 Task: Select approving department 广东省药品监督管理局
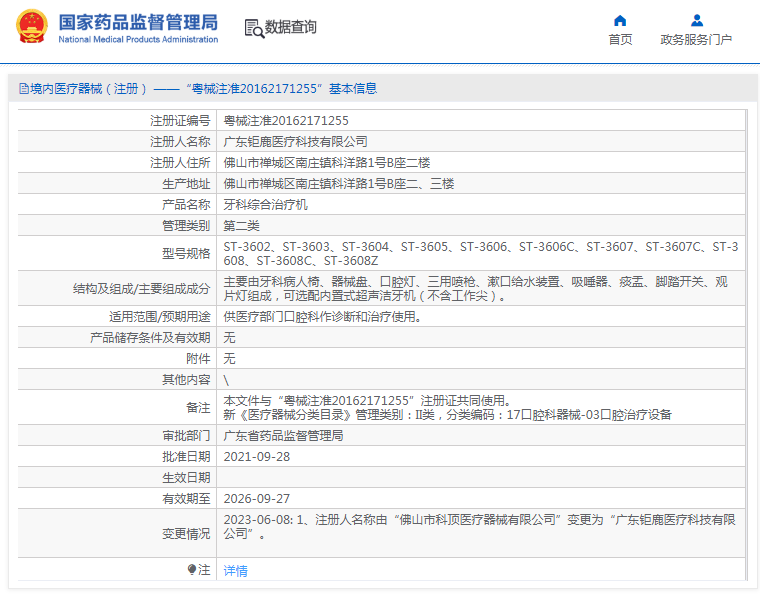(283, 435)
